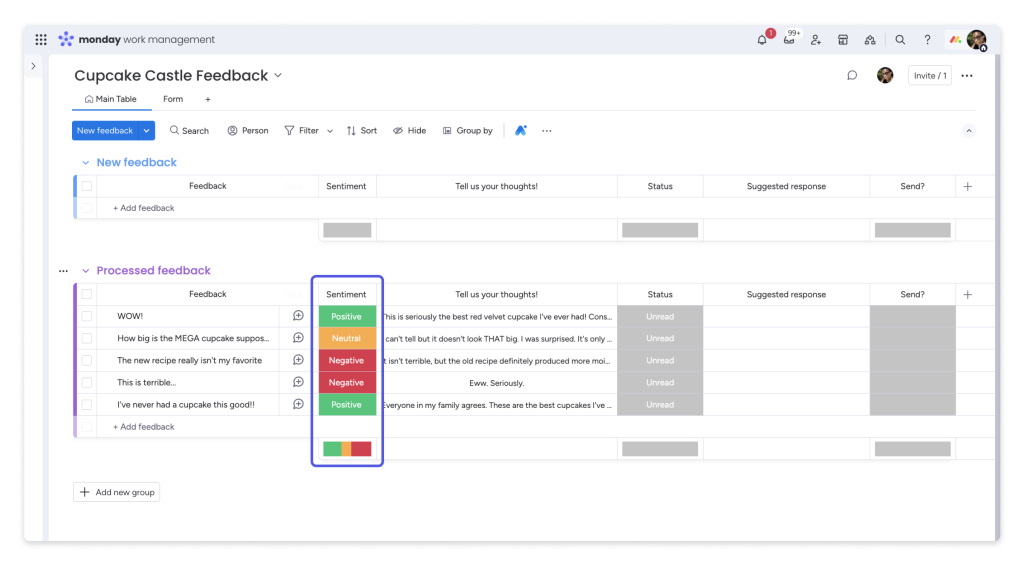The height and width of the screenshot is (566, 1024).
Task: Select all items in Processed feedback group
Action: point(87,294)
